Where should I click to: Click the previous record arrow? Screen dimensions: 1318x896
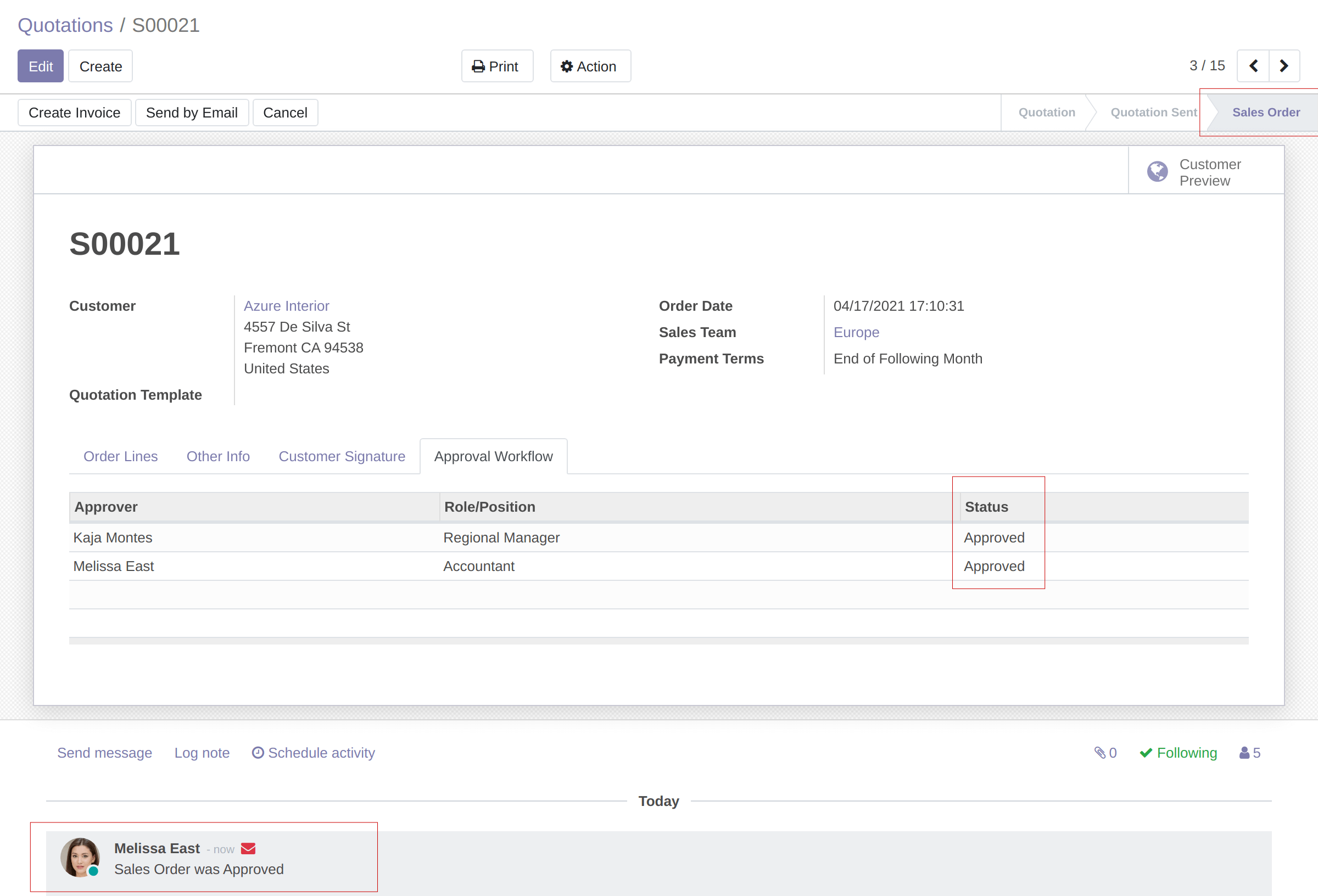tap(1253, 66)
